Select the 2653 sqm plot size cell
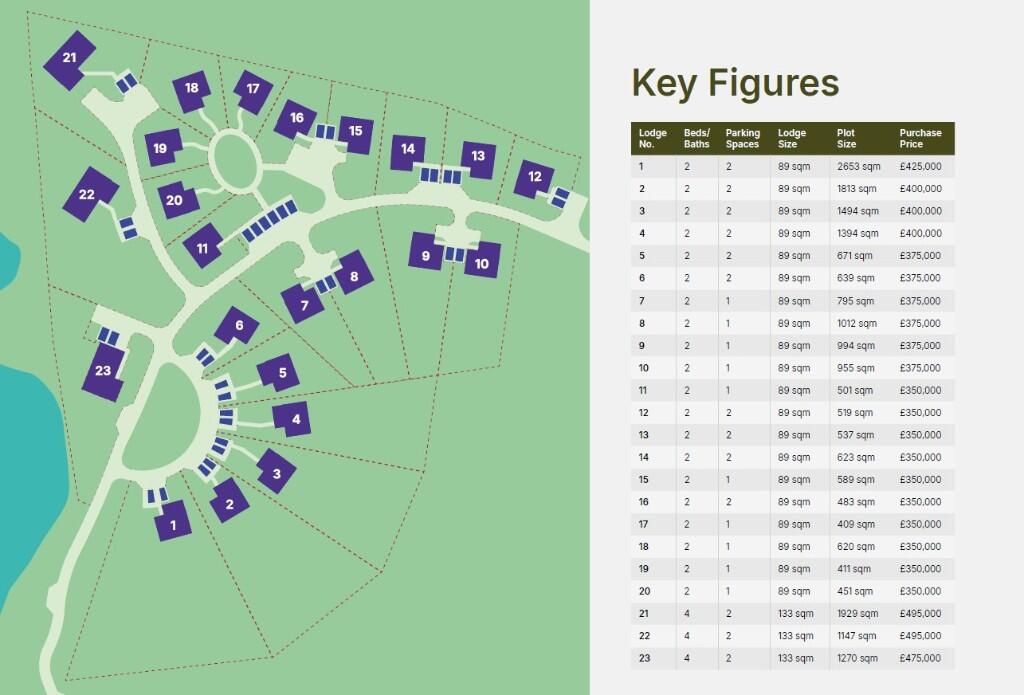The width and height of the screenshot is (1024, 695). pyautogui.click(x=857, y=166)
